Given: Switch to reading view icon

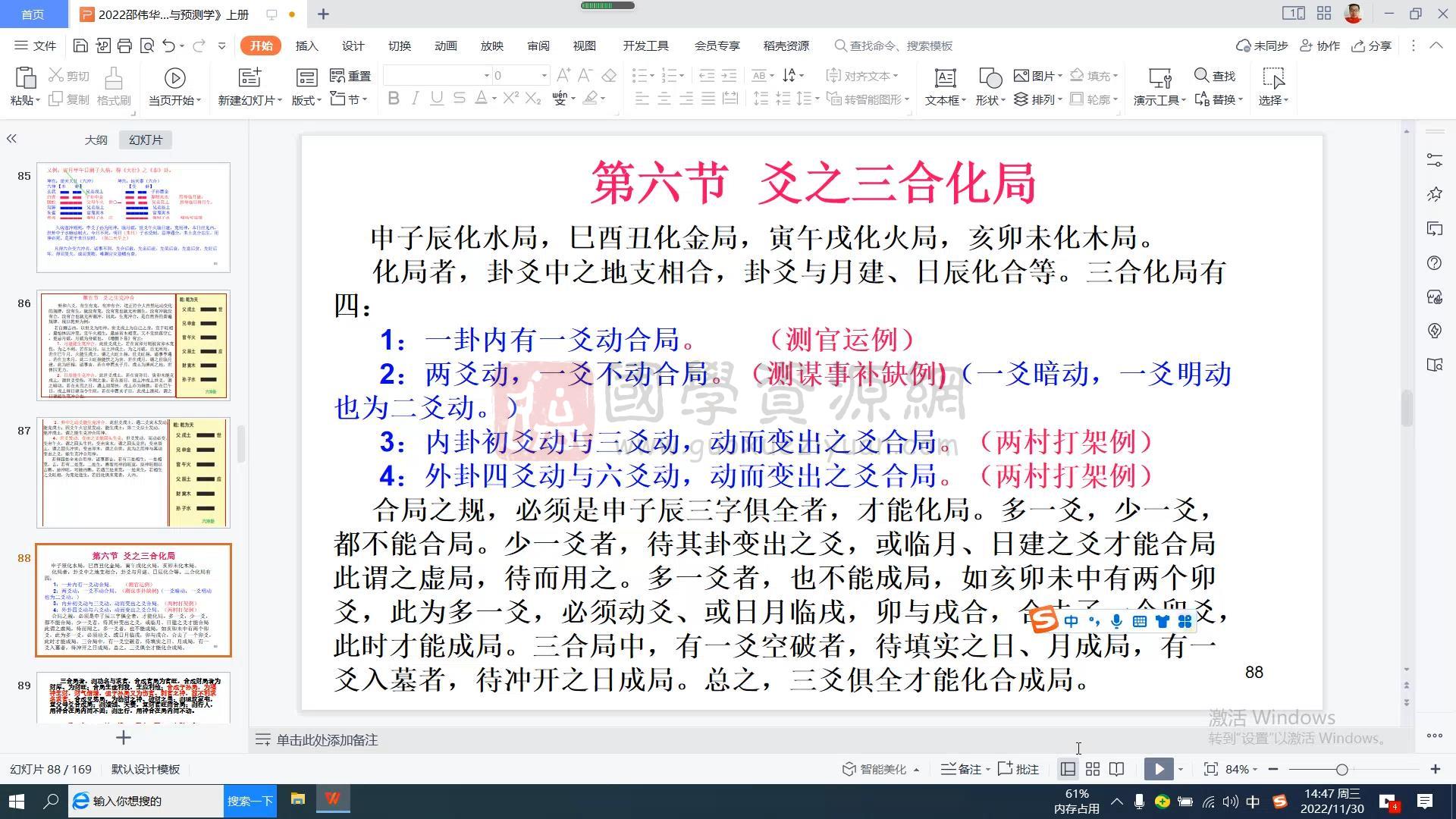Looking at the screenshot, I should click(x=1116, y=769).
